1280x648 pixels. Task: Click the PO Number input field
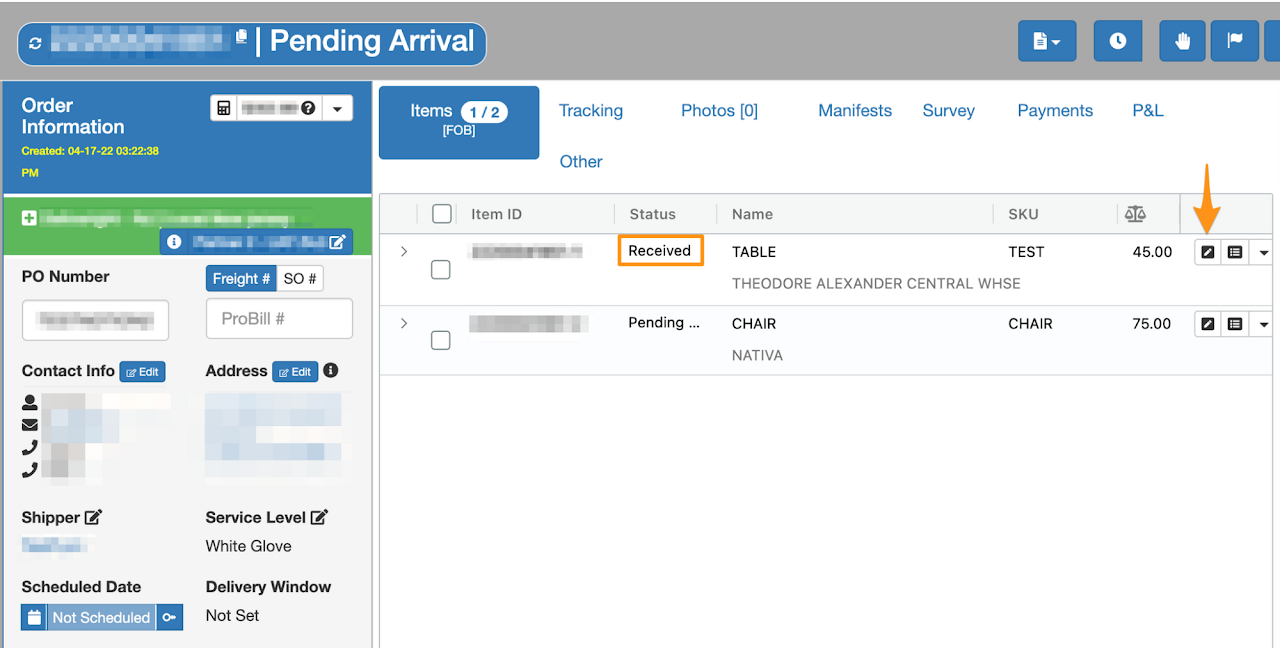point(95,320)
